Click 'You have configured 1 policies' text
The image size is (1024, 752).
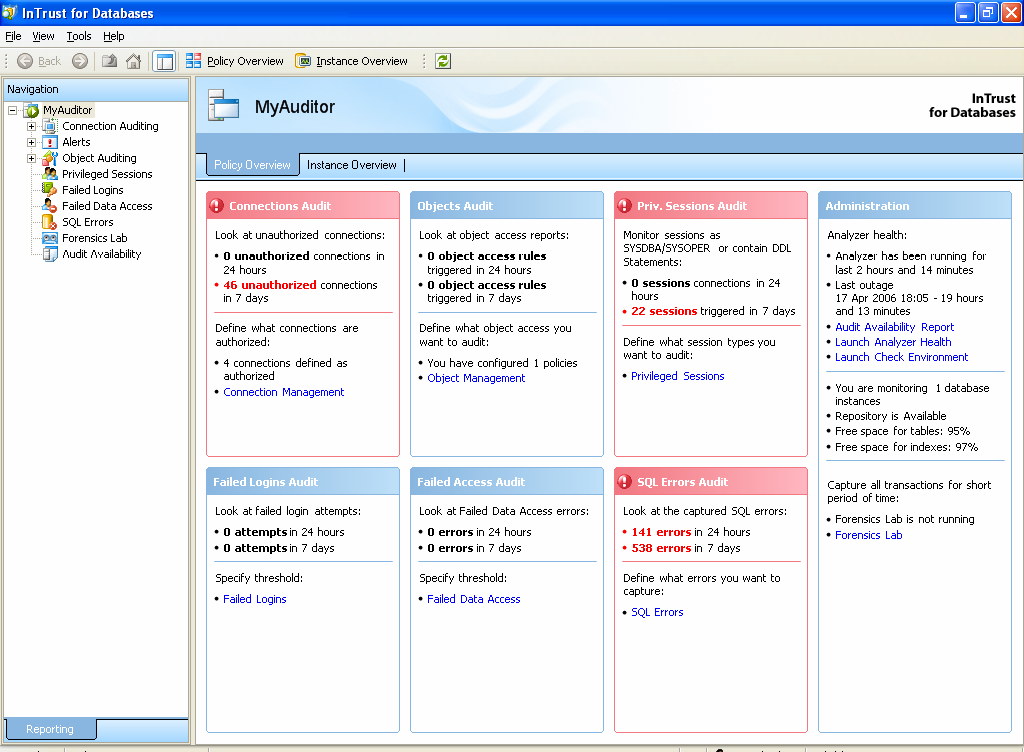coord(502,363)
